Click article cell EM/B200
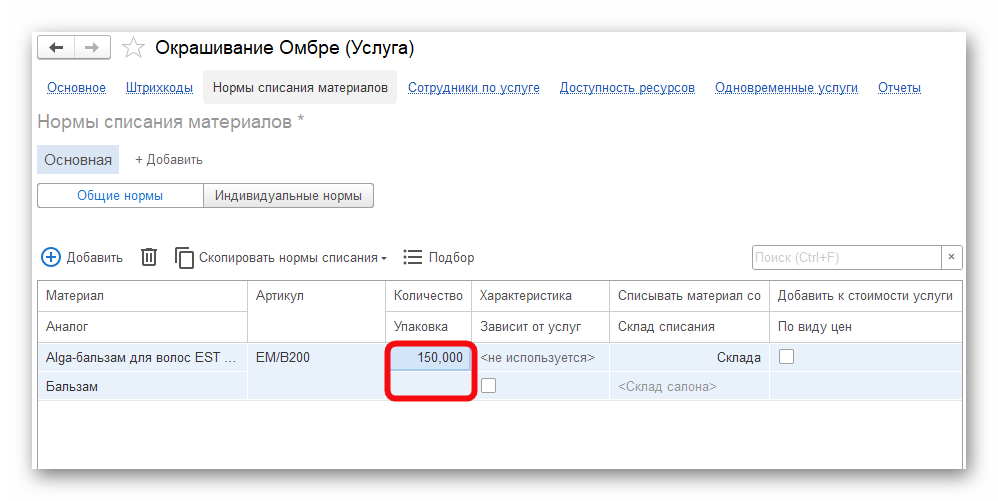This screenshot has width=998, height=501. (x=316, y=357)
